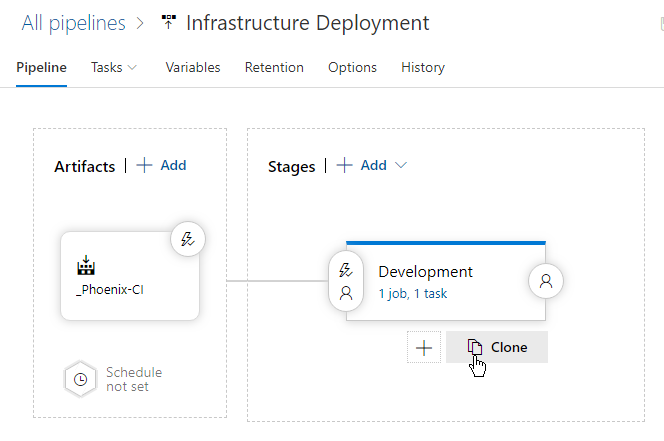Click the release pipeline icon beside title
The height and width of the screenshot is (441, 664).
click(x=168, y=23)
